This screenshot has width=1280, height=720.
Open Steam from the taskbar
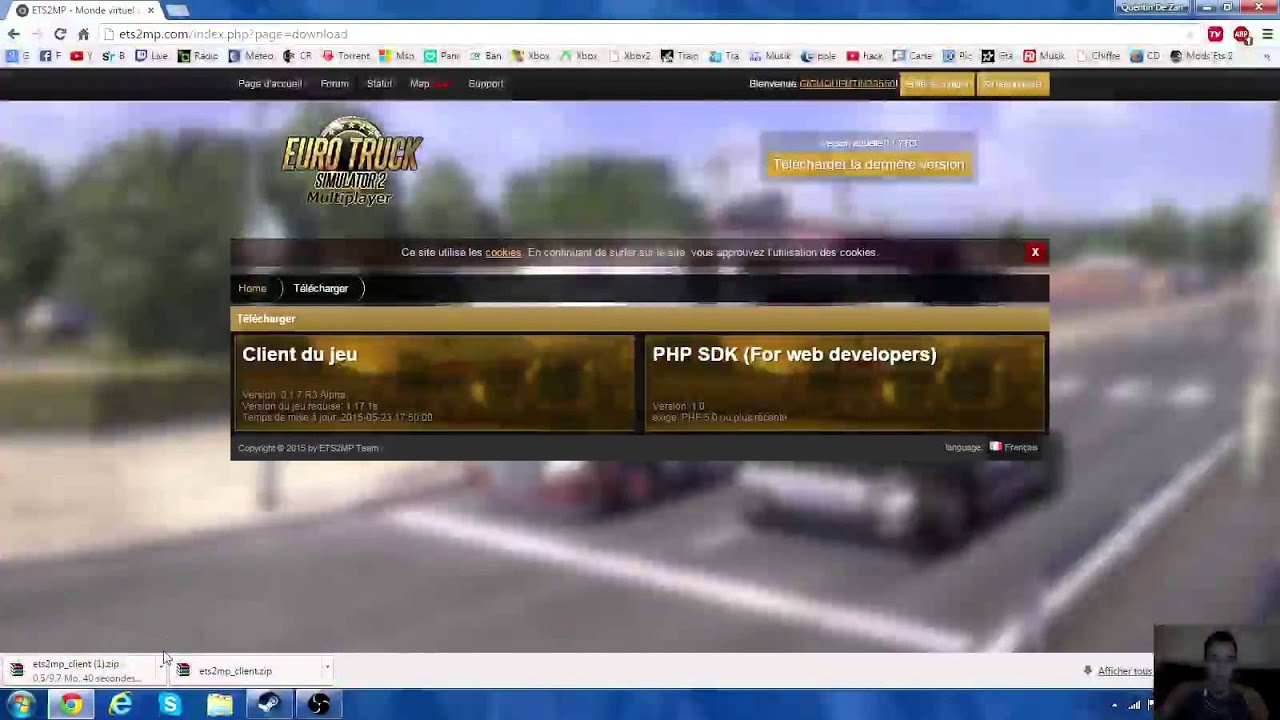[269, 705]
